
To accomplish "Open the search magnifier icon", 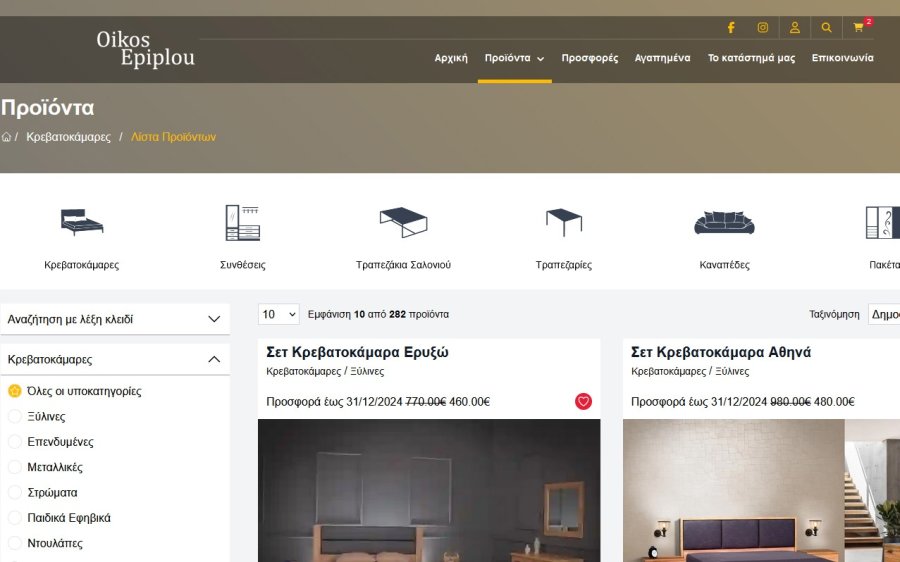I will coord(826,28).
